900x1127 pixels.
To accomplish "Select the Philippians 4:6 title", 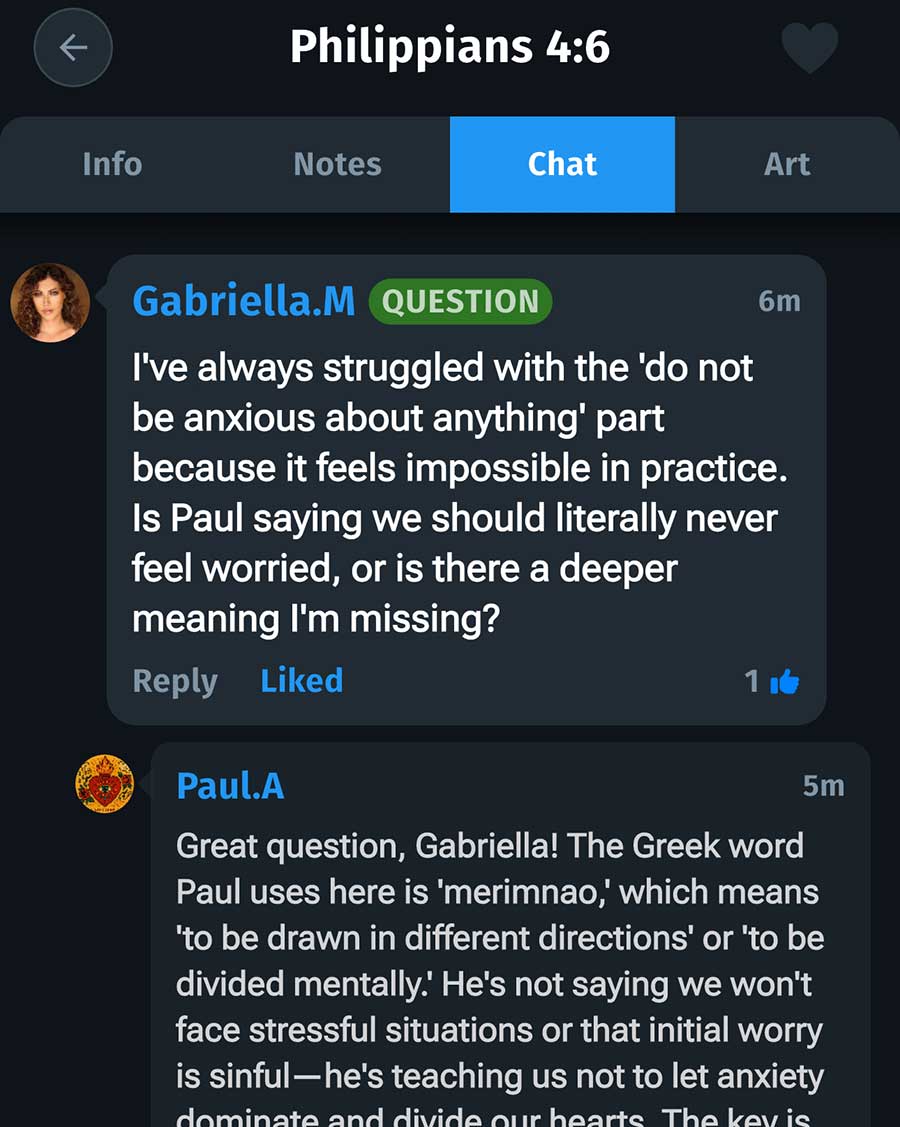I will click(449, 45).
